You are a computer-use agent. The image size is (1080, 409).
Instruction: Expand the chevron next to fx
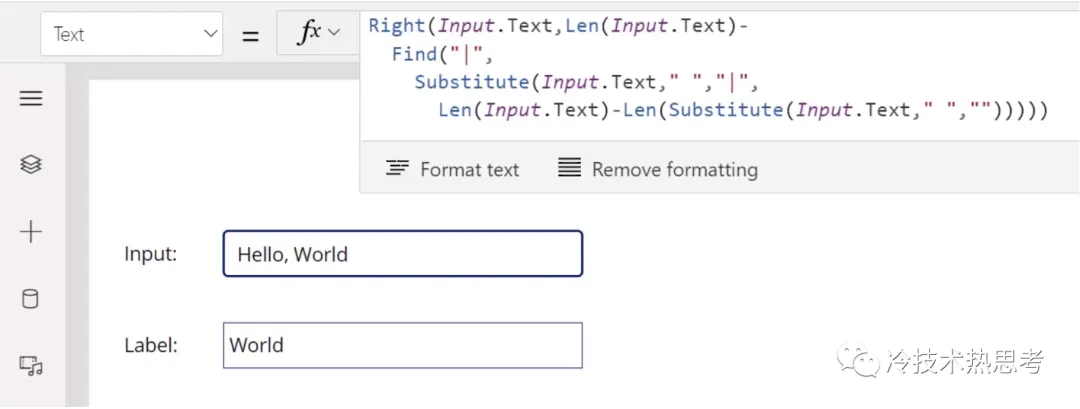[x=334, y=33]
